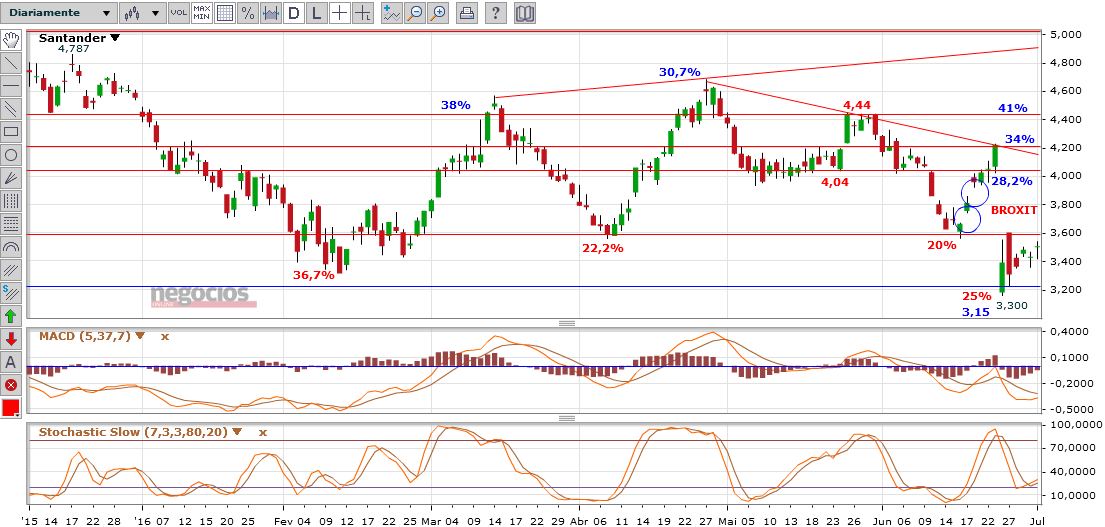The height and width of the screenshot is (527, 1105).
Task: Open the Diariamente period dropdown
Action: (x=58, y=12)
